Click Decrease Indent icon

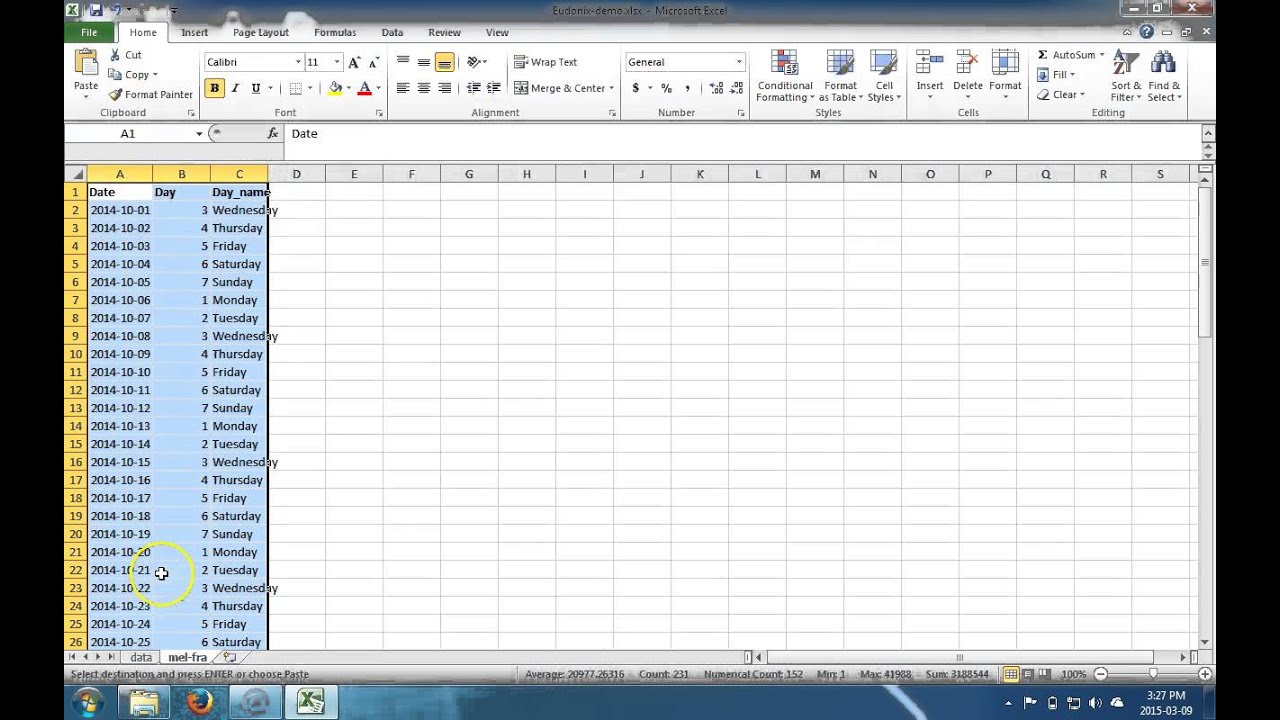pos(473,88)
